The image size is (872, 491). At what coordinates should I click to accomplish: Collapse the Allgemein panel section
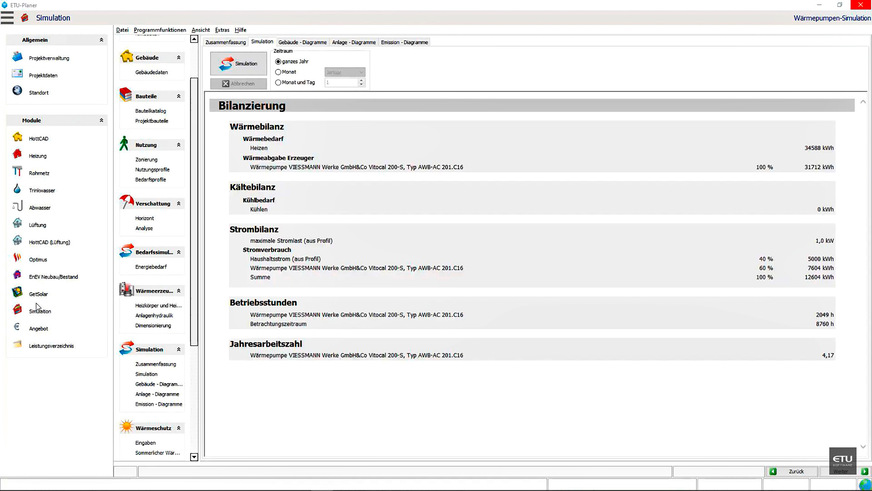pos(101,40)
